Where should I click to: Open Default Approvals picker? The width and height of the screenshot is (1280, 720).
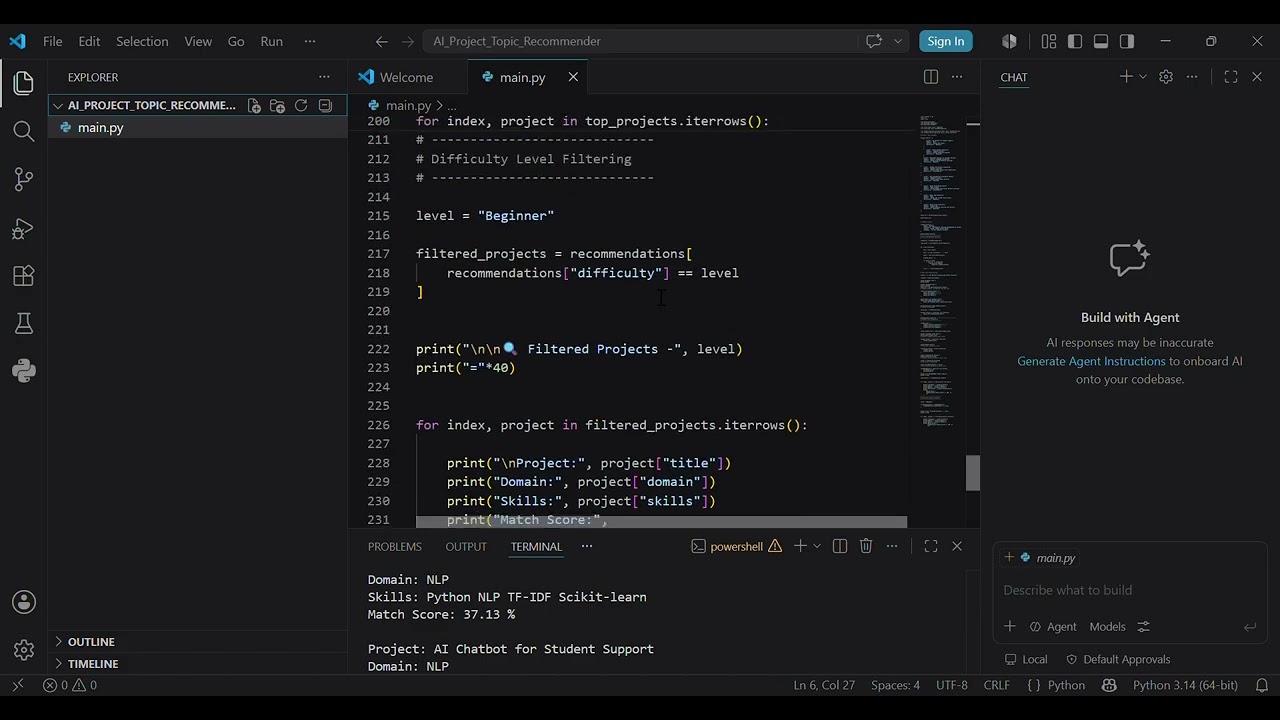[x=1118, y=659]
